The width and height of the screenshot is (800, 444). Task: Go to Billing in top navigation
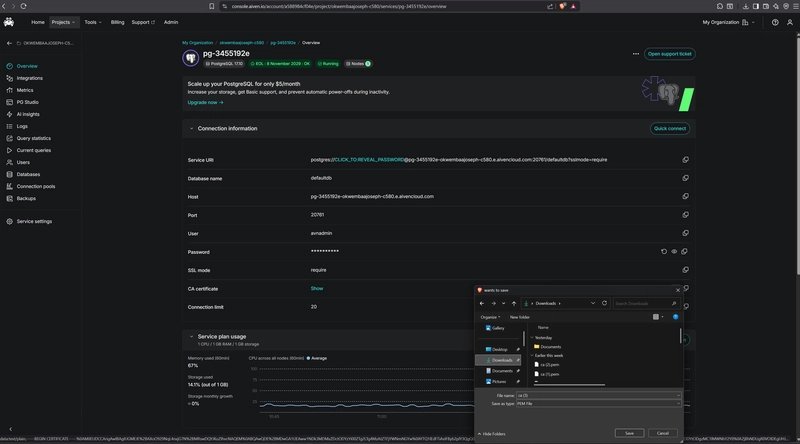[117, 22]
